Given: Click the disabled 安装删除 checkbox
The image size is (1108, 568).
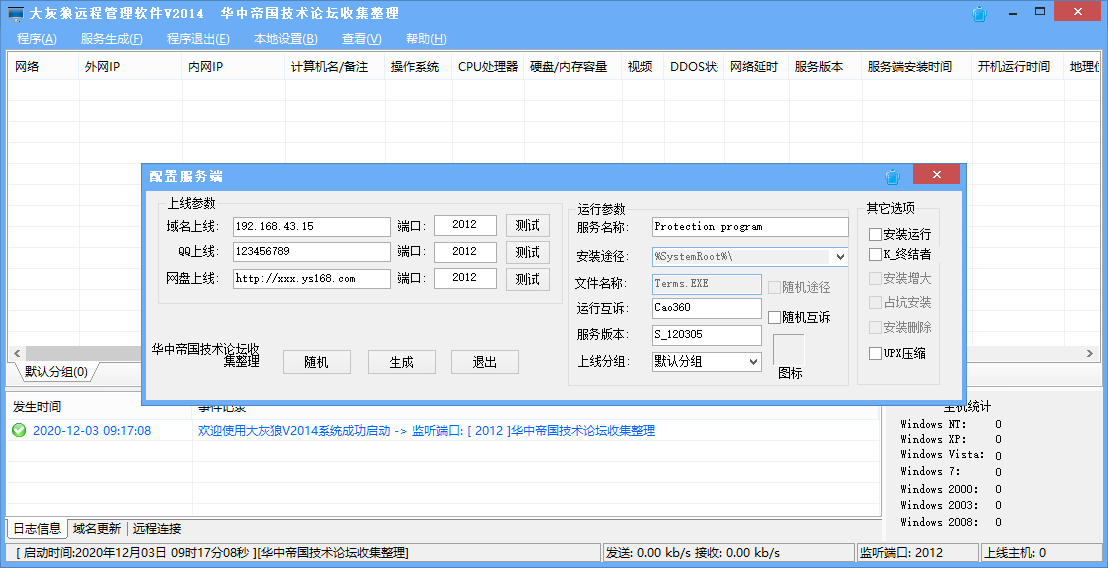Looking at the screenshot, I should tap(876, 327).
